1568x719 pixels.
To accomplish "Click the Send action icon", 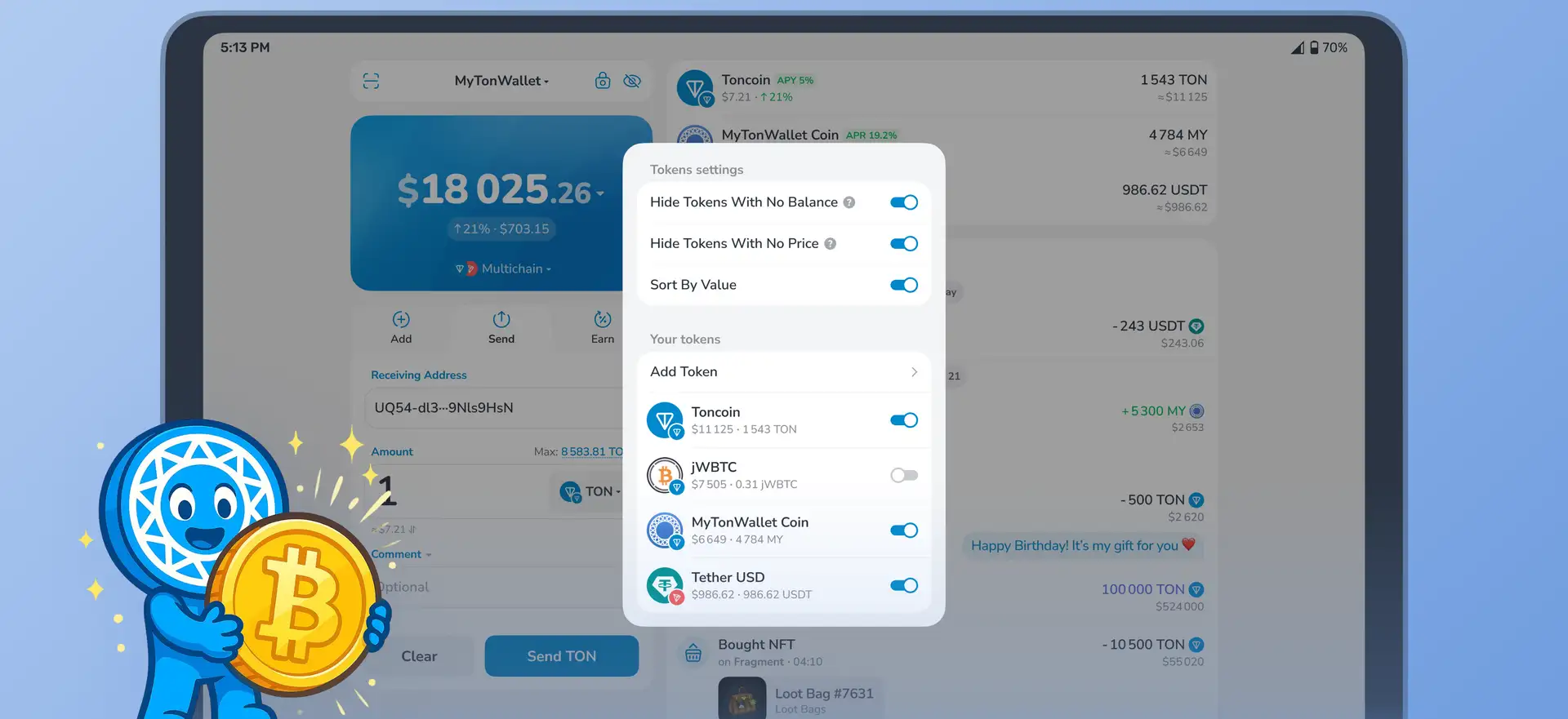I will [501, 320].
